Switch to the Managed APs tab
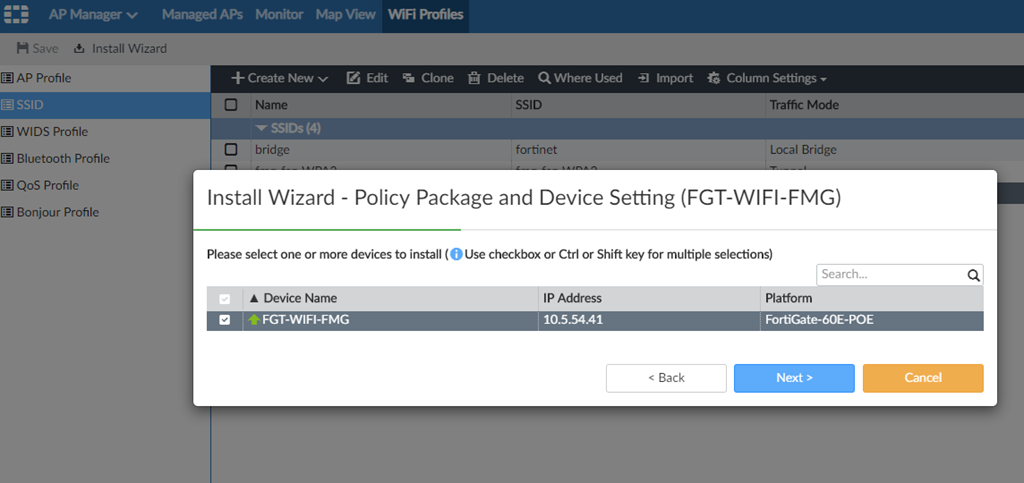Image resolution: width=1024 pixels, height=483 pixels. pos(204,15)
